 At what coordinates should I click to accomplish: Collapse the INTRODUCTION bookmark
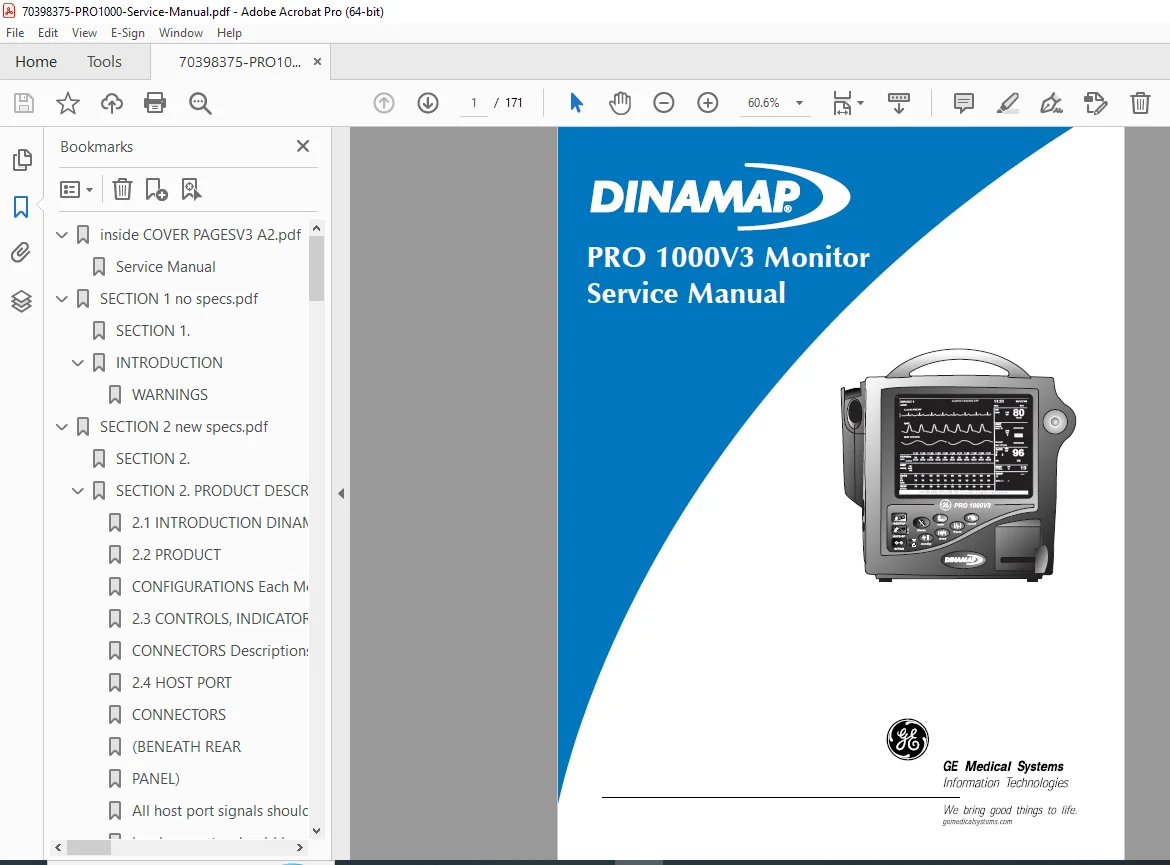click(x=78, y=363)
